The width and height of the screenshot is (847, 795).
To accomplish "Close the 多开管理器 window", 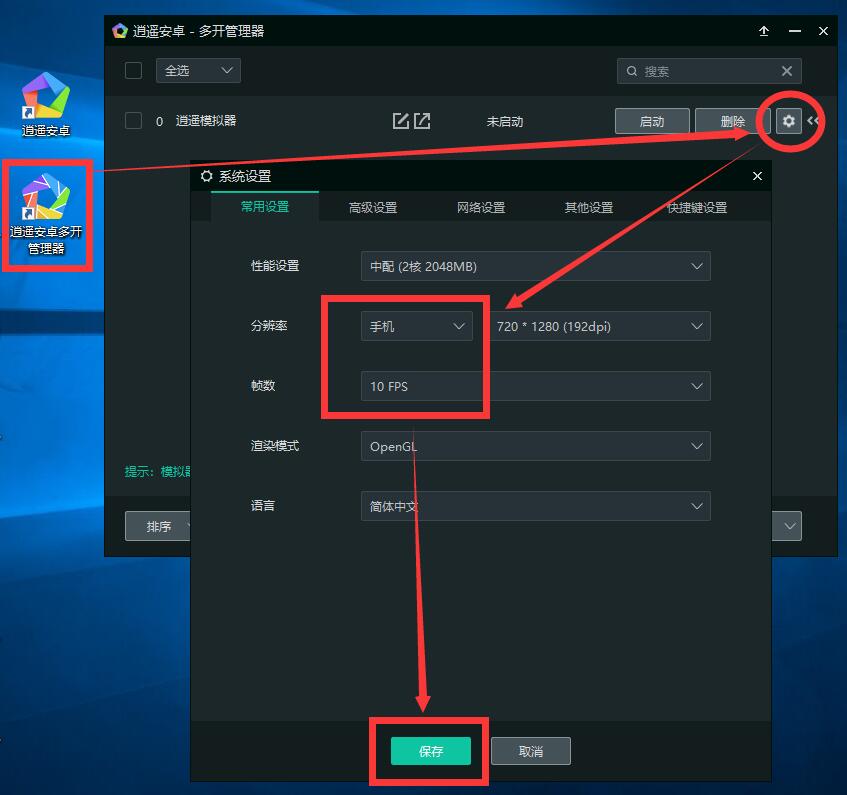I will tap(823, 31).
